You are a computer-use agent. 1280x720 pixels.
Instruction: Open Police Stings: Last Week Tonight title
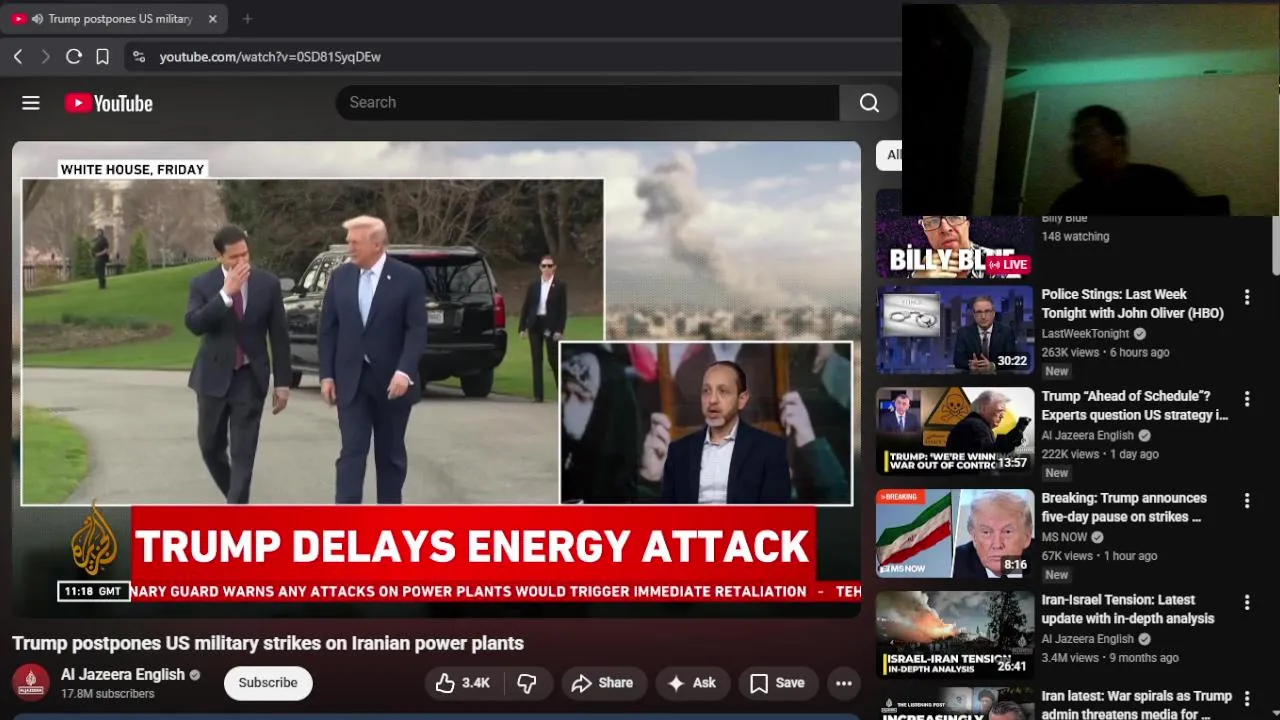pyautogui.click(x=1132, y=304)
